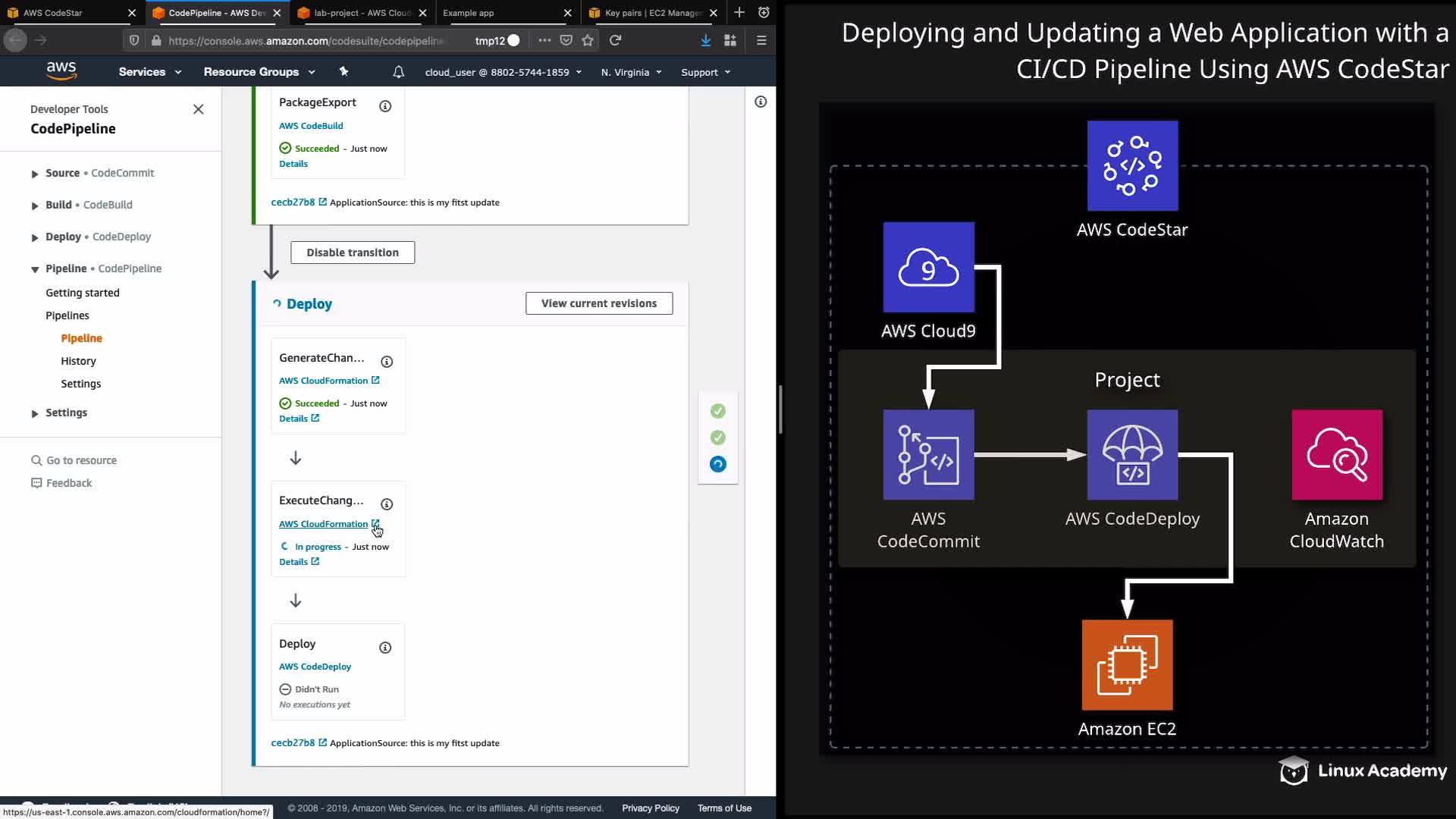Click the browser reload icon
Screen dimensions: 1456x819
[x=615, y=40]
